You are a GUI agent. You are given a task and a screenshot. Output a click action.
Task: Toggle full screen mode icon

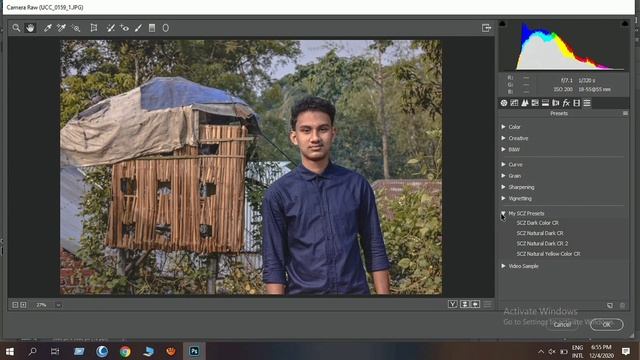pos(486,28)
